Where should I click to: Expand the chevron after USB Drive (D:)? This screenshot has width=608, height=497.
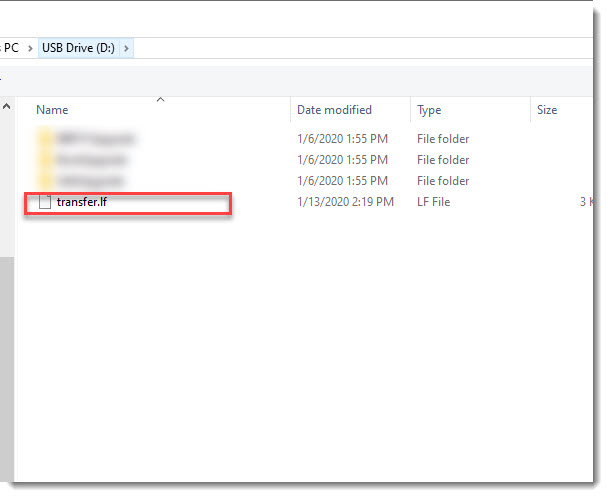click(x=127, y=47)
